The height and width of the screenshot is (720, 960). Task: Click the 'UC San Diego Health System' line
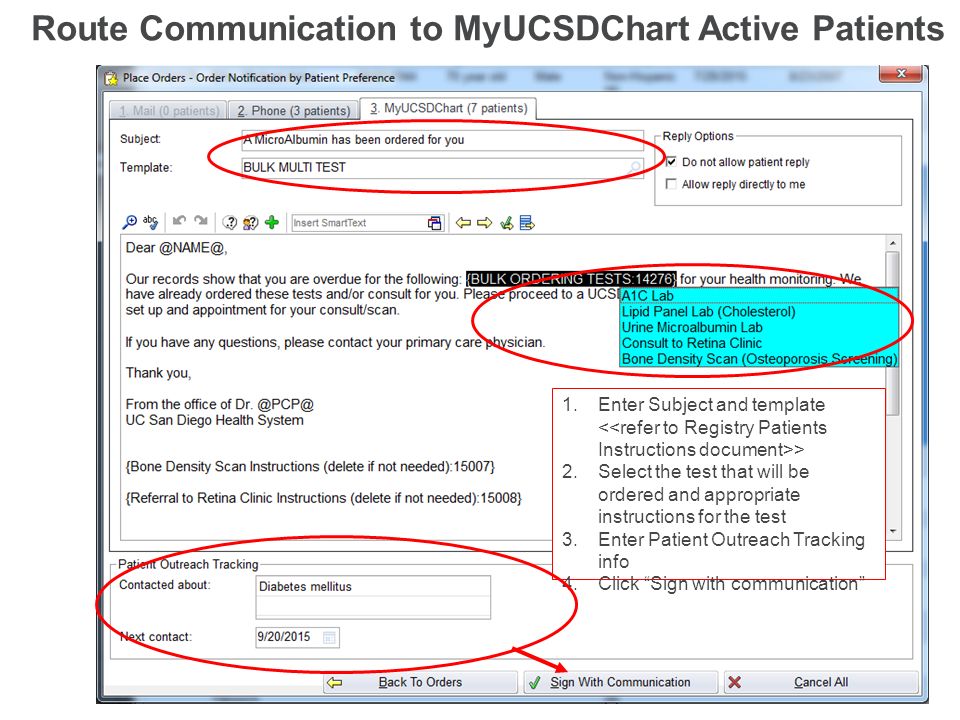click(x=214, y=421)
